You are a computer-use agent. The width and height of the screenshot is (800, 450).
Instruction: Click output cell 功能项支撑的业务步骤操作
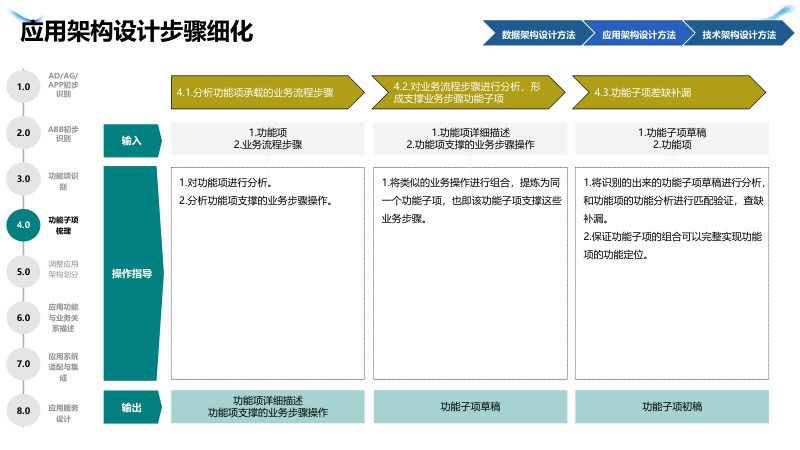(268, 407)
